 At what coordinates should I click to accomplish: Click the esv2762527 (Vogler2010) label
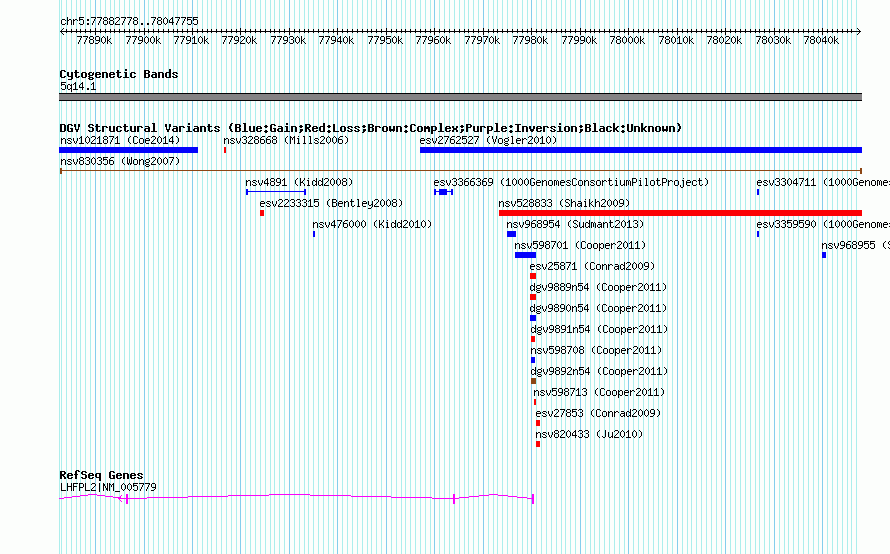point(488,140)
